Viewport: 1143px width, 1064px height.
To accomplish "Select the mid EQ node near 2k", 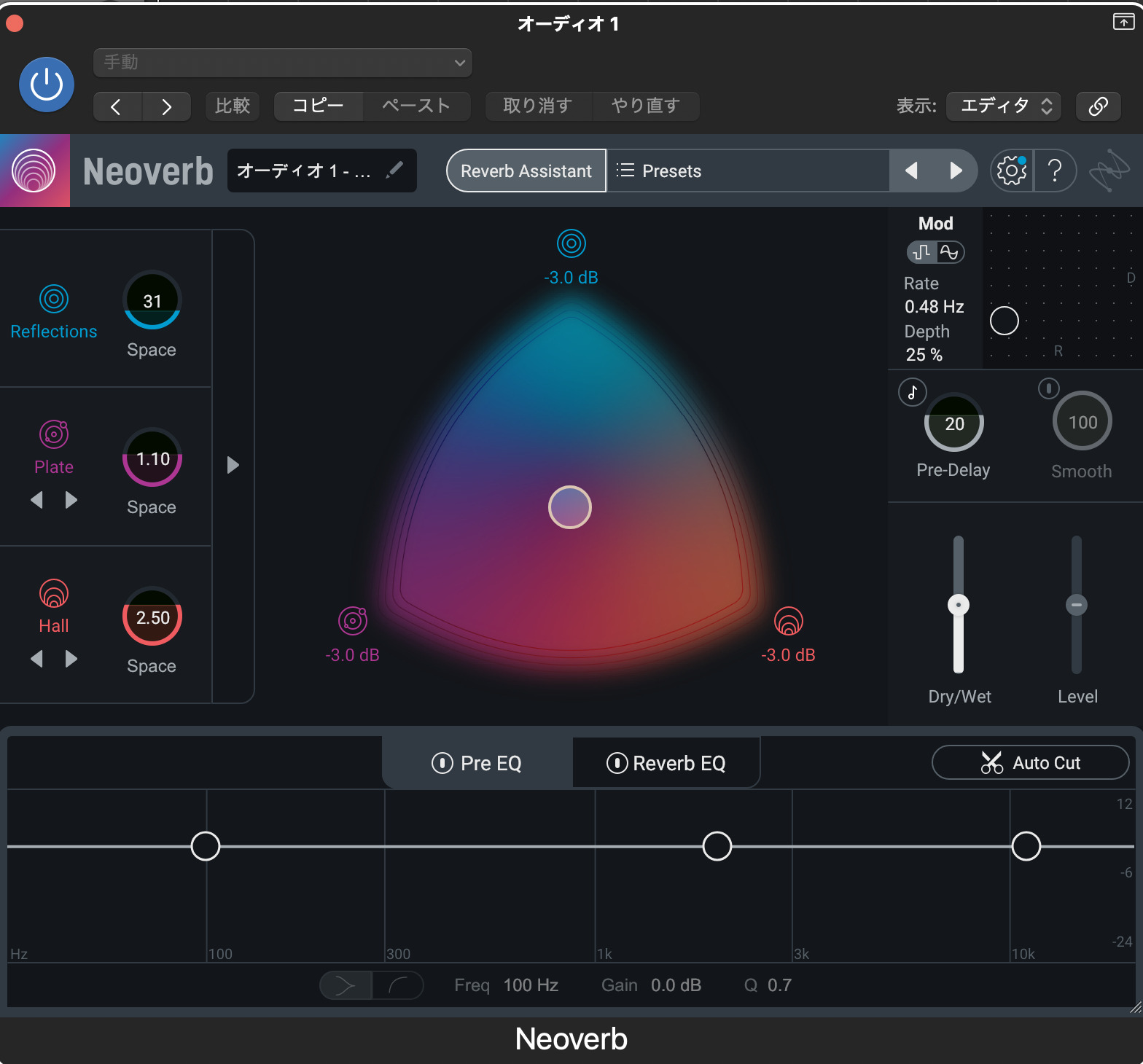I will click(x=717, y=846).
